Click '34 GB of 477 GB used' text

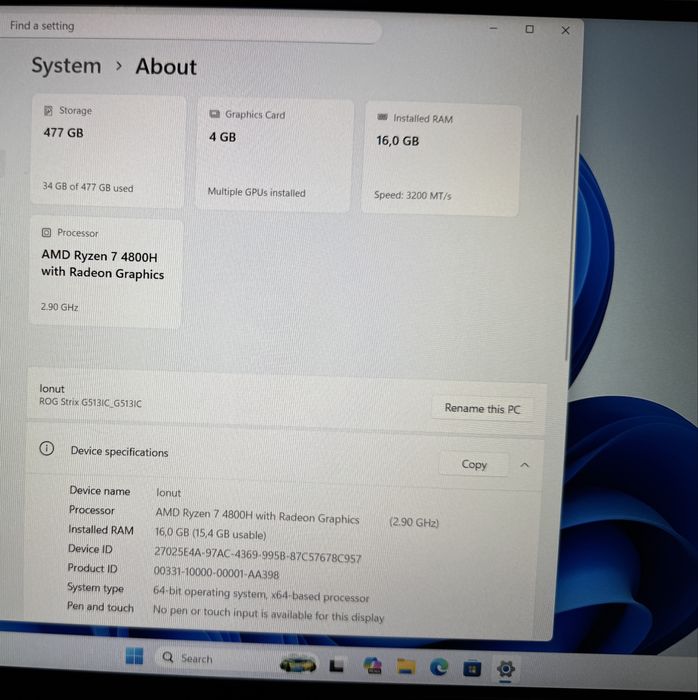(x=88, y=187)
